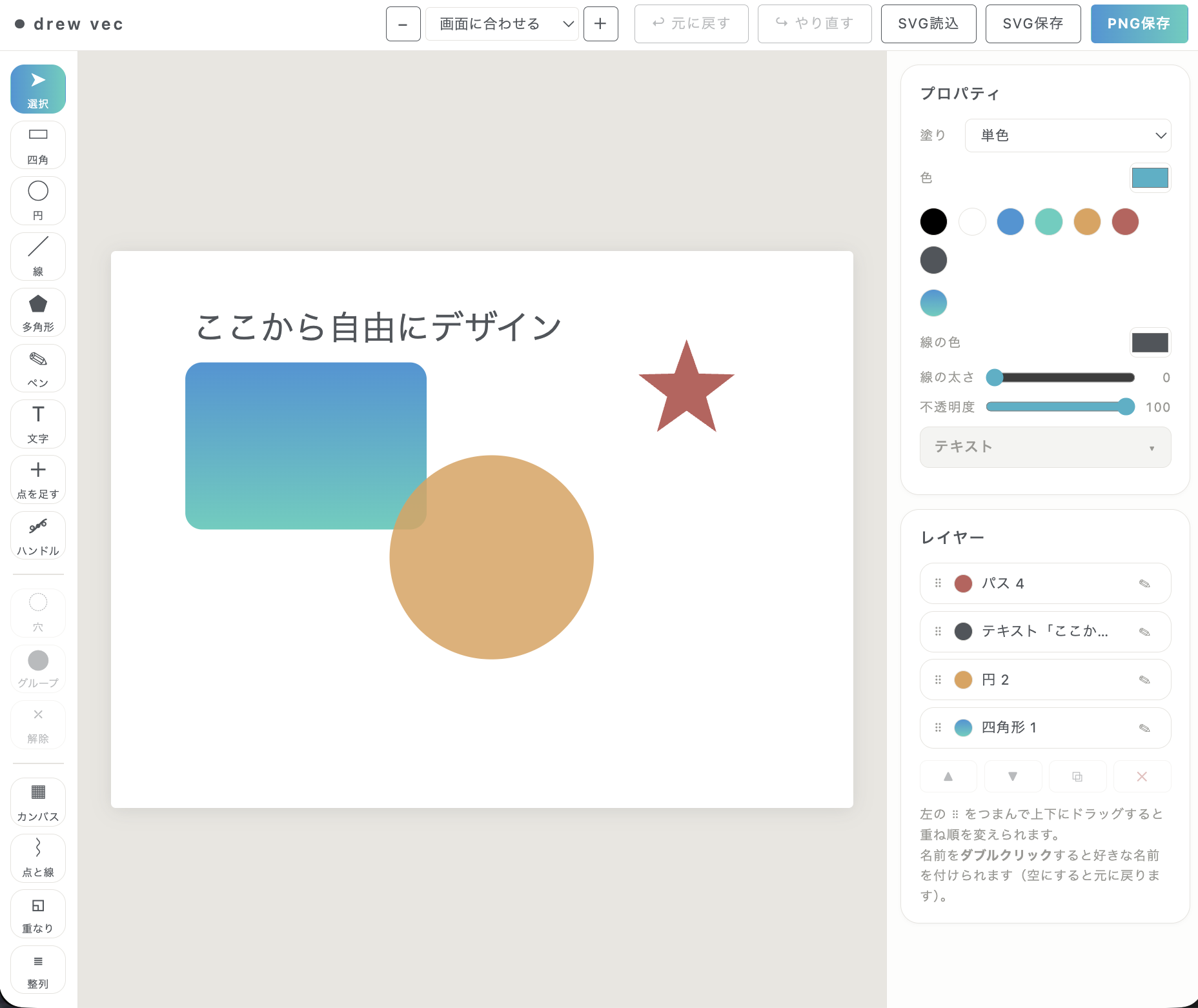The image size is (1198, 1008).
Task: Select the パス 4 layer row
Action: [1045, 583]
